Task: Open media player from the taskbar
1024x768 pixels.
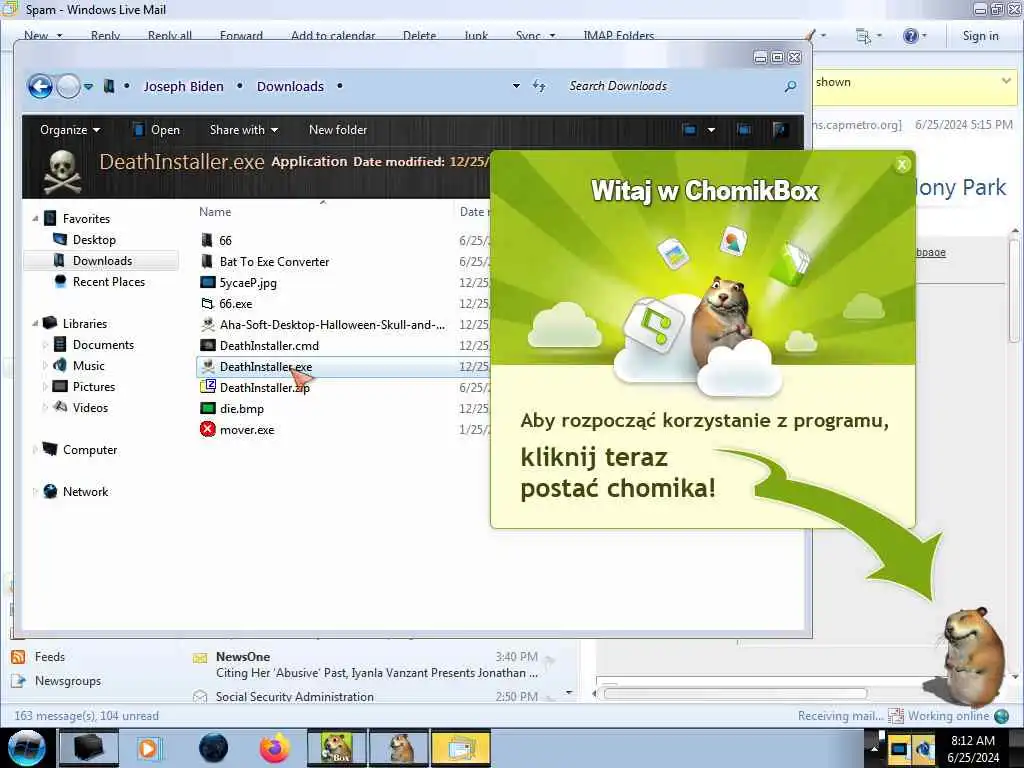Action: [x=149, y=748]
